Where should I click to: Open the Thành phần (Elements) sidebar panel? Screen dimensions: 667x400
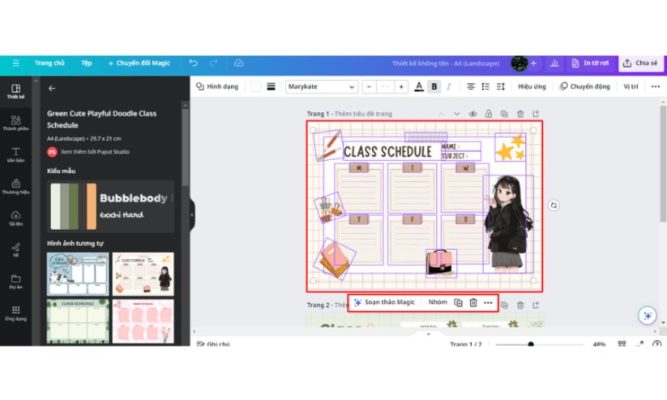[16, 122]
